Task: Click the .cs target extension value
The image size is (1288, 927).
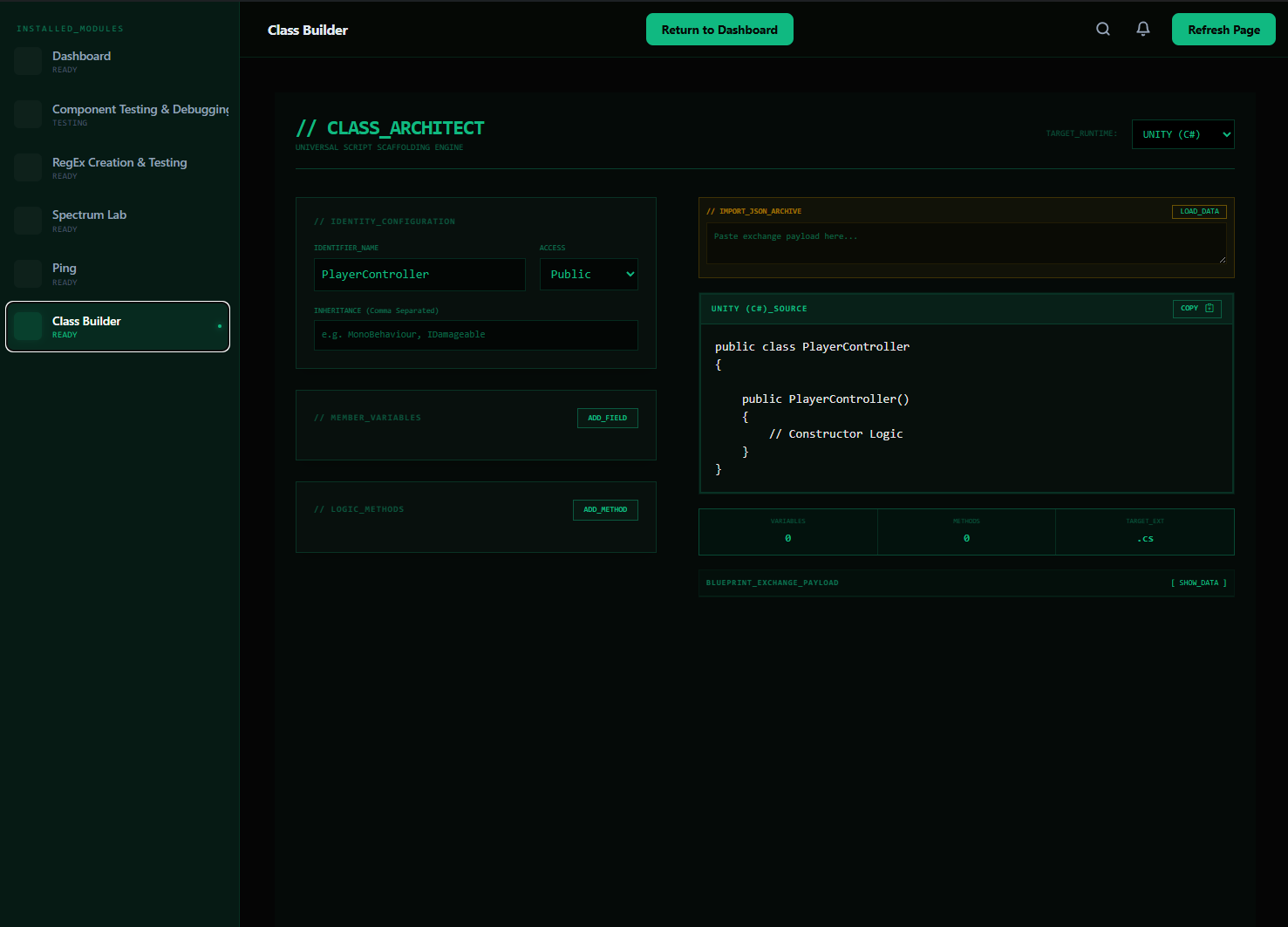Action: (x=1145, y=539)
